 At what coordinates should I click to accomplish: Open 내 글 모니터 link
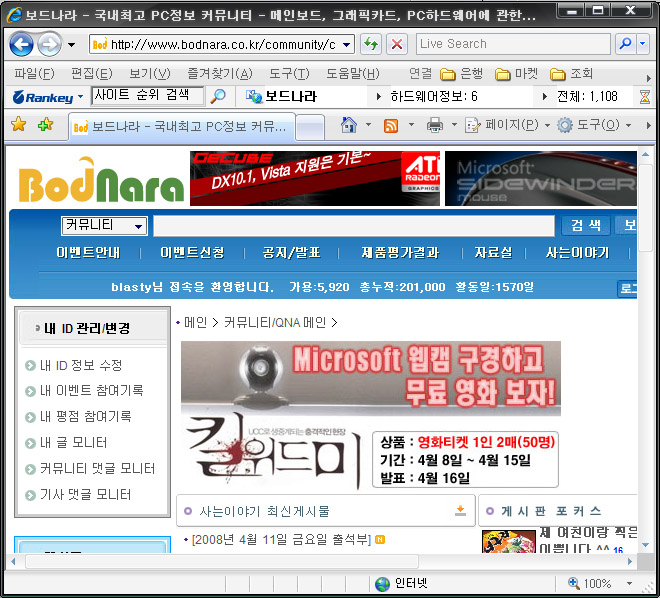[73, 443]
